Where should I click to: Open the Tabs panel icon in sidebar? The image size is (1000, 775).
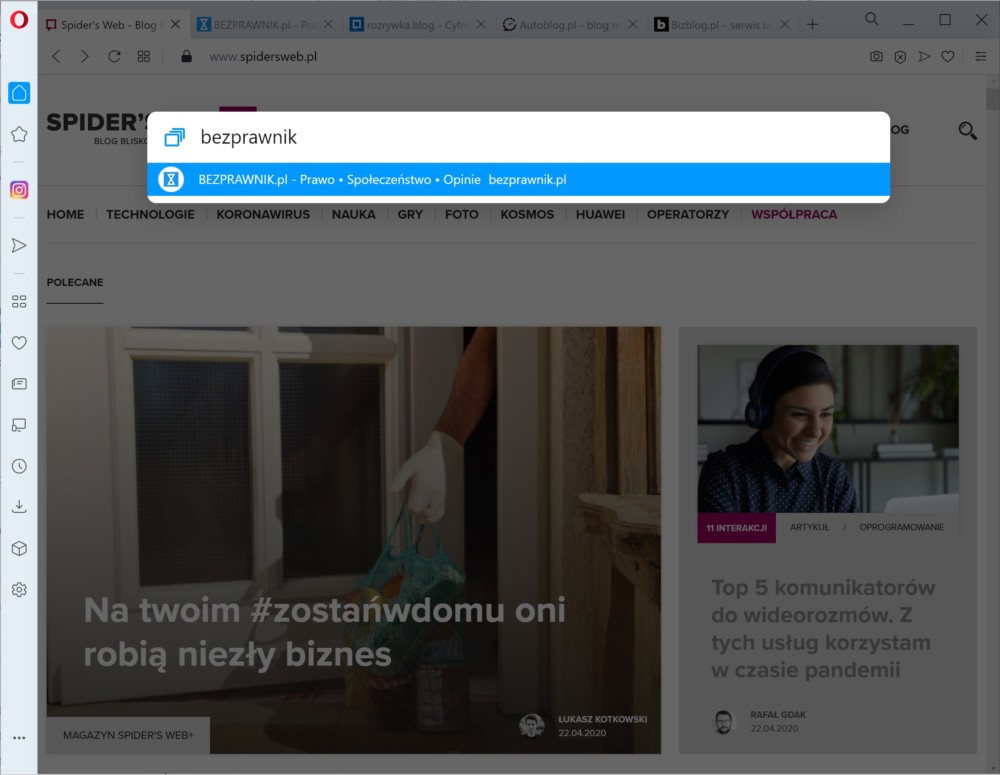point(19,425)
